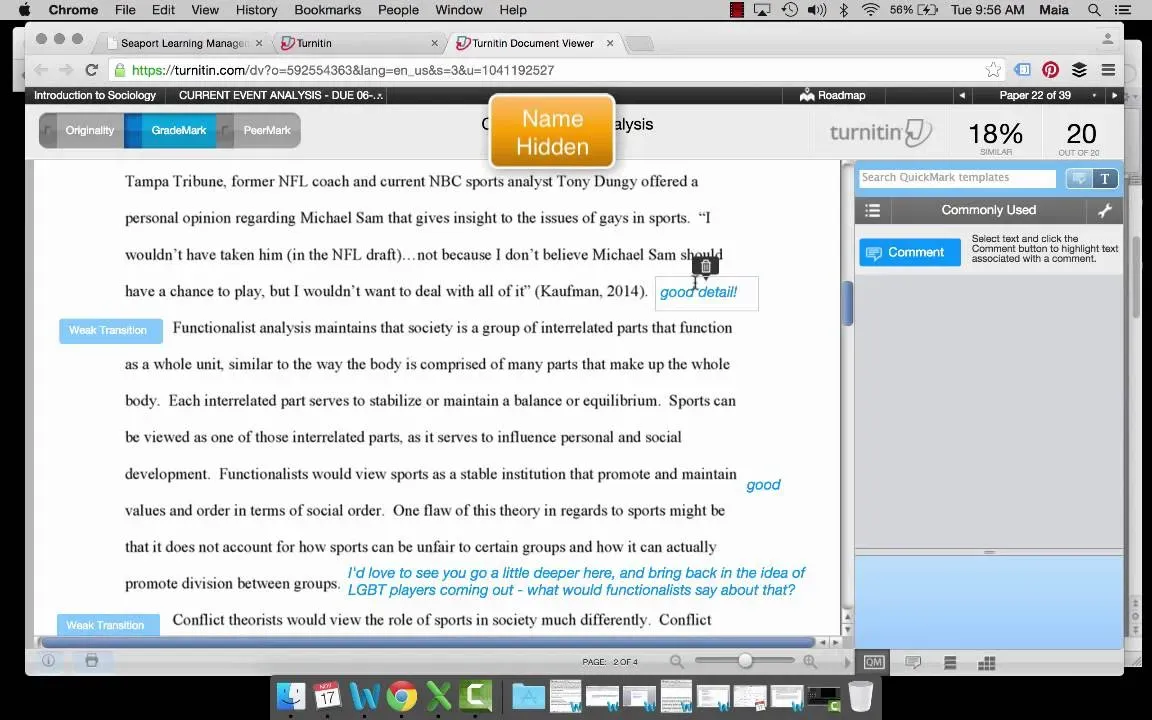Switch to the Originality view
Image resolution: width=1152 pixels, height=720 pixels.
point(82,131)
